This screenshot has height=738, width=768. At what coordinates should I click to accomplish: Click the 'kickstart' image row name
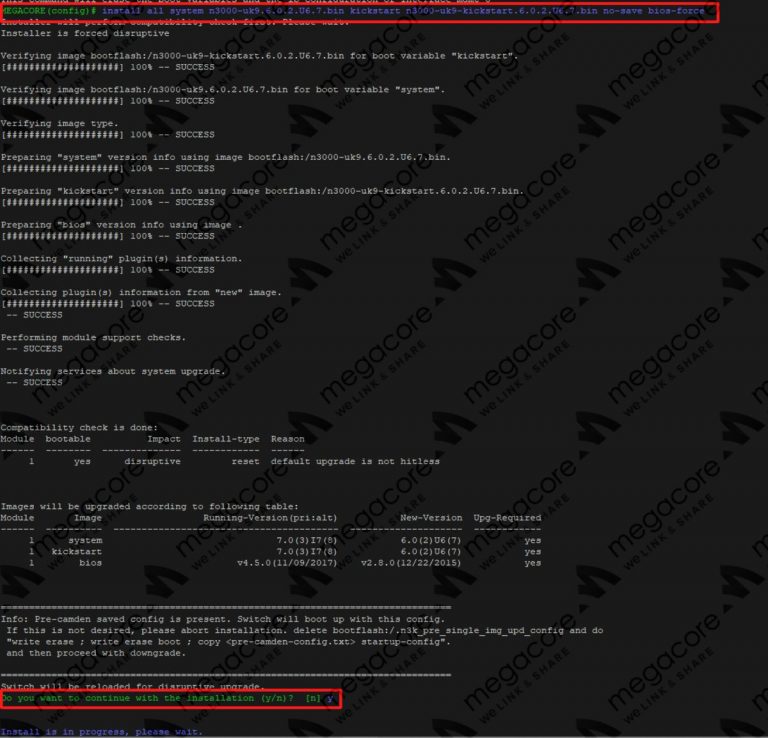click(77, 551)
